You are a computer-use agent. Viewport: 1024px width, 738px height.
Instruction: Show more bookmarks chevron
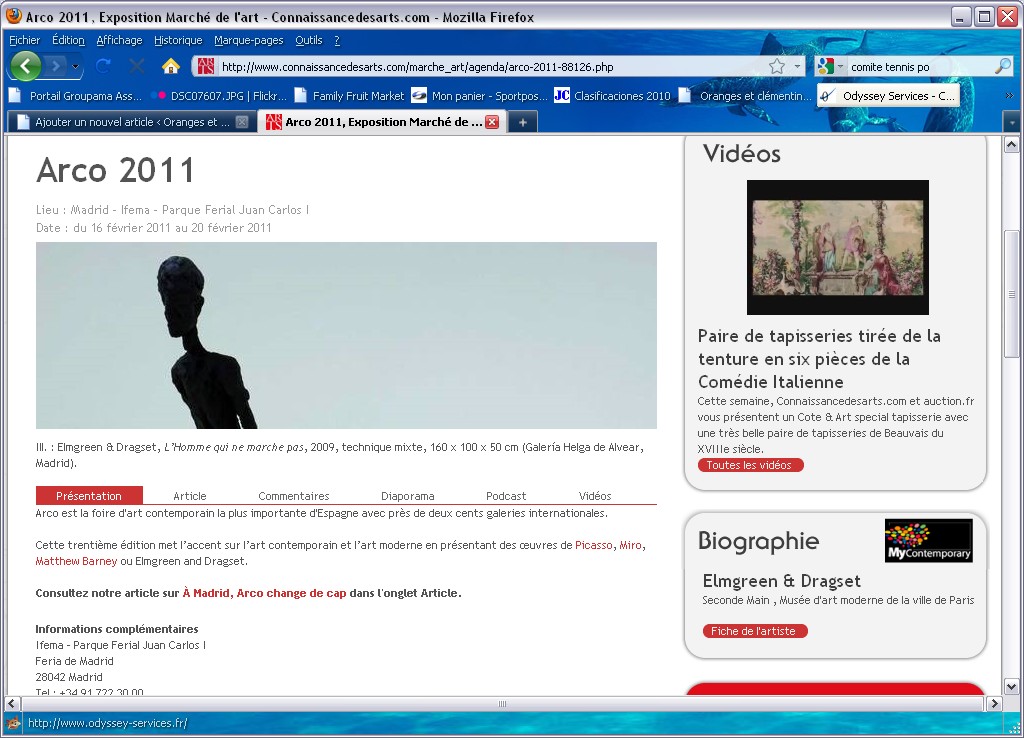[1010, 96]
